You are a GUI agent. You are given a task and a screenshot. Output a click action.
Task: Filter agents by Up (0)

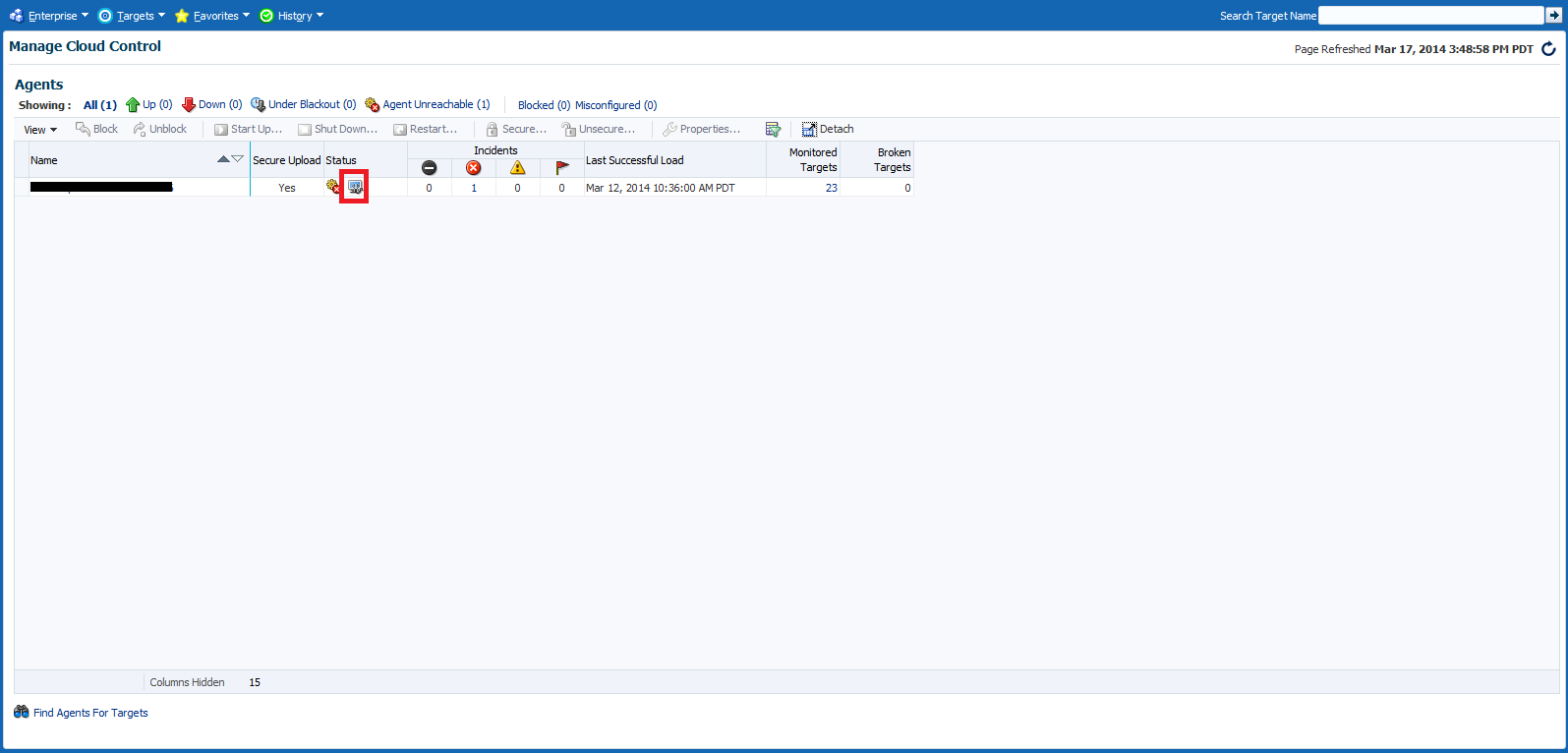pos(149,104)
